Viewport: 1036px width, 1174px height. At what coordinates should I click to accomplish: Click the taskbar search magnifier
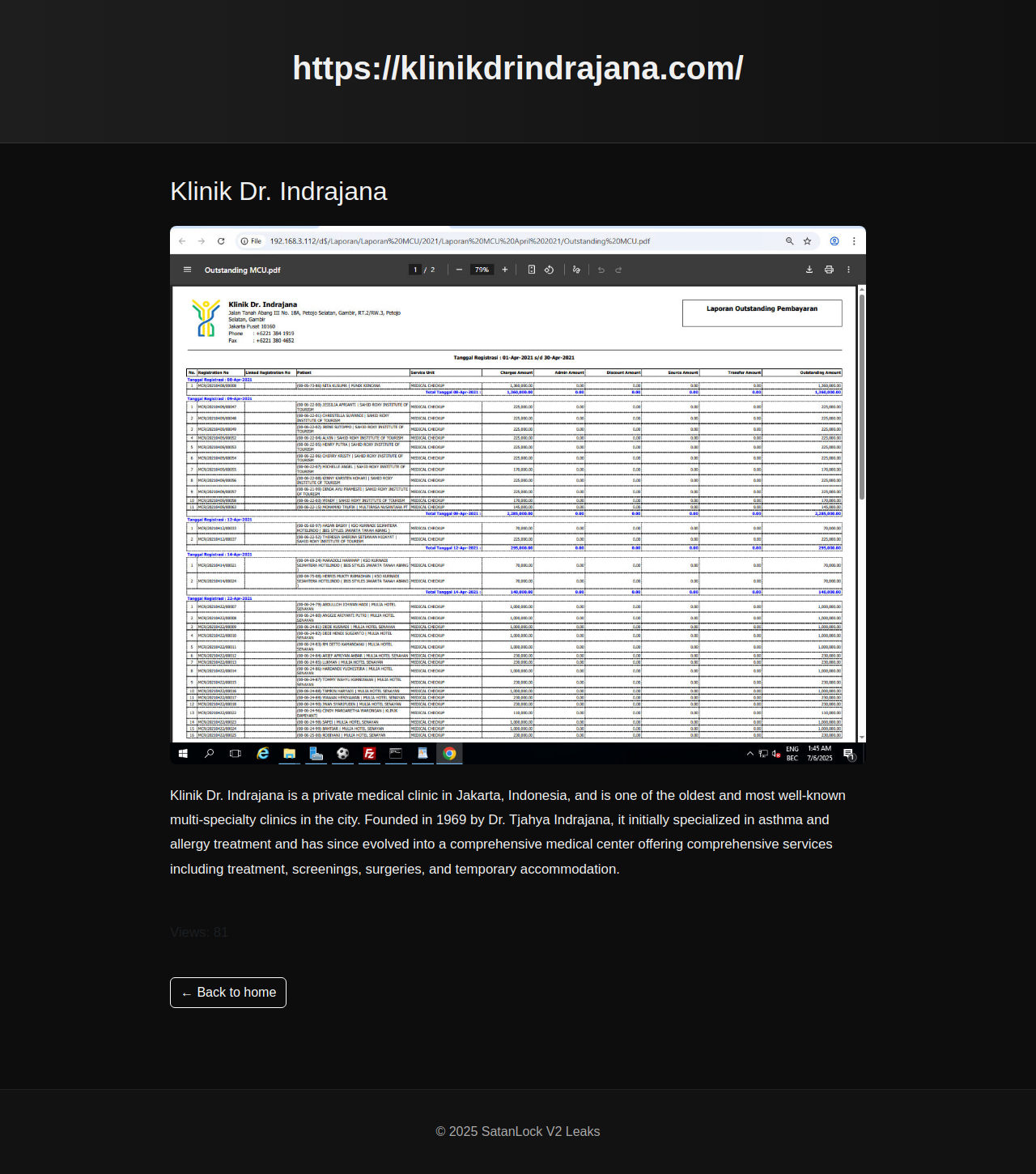tap(209, 754)
